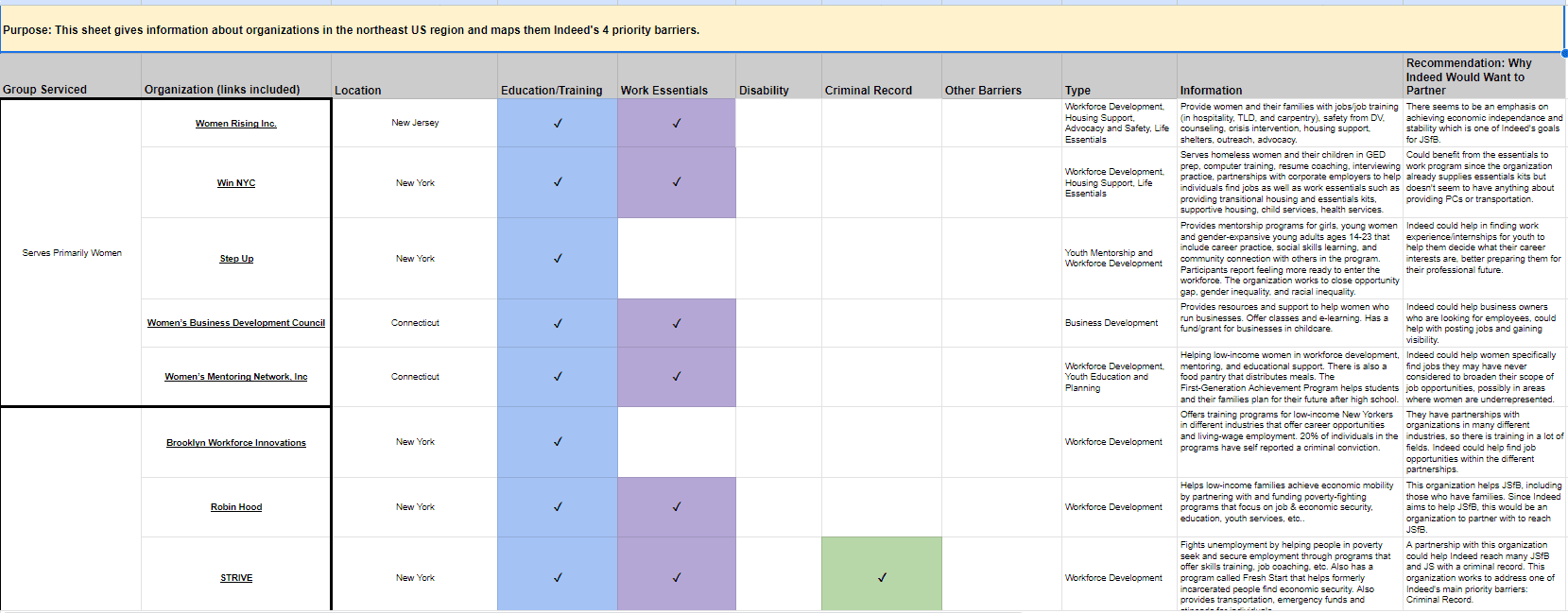
Task: Select the Other Barriers header cell
Action: (x=1002, y=76)
